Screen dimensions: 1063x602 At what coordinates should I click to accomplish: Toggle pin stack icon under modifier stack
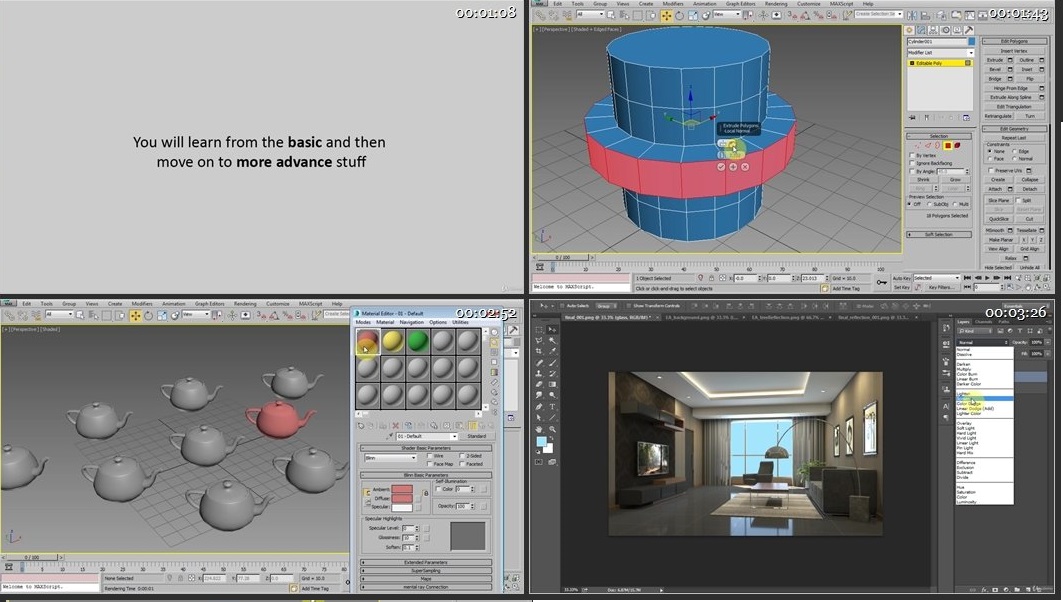click(x=912, y=117)
